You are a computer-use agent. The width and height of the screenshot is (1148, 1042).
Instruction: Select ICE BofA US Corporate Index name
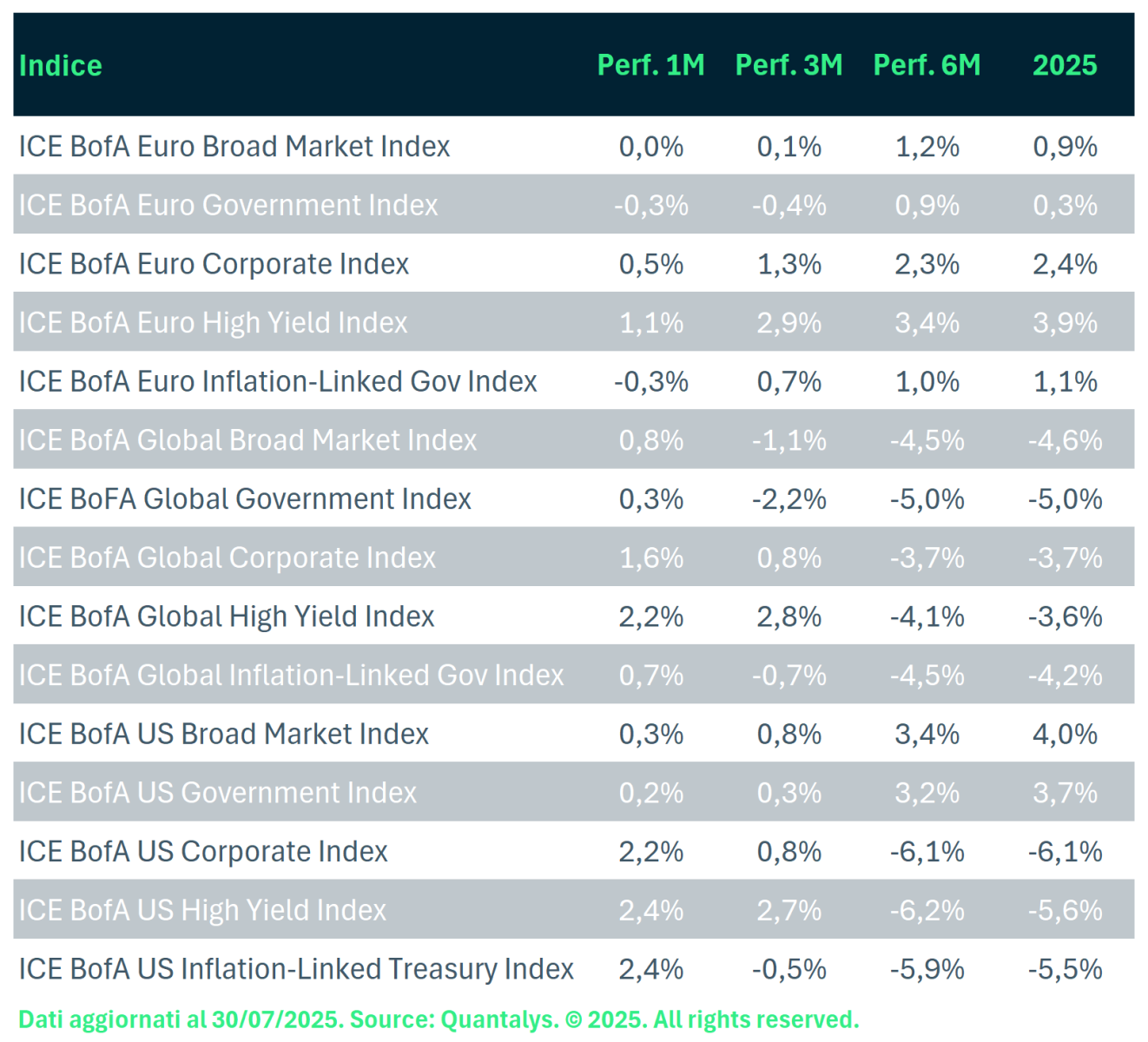[x=203, y=852]
